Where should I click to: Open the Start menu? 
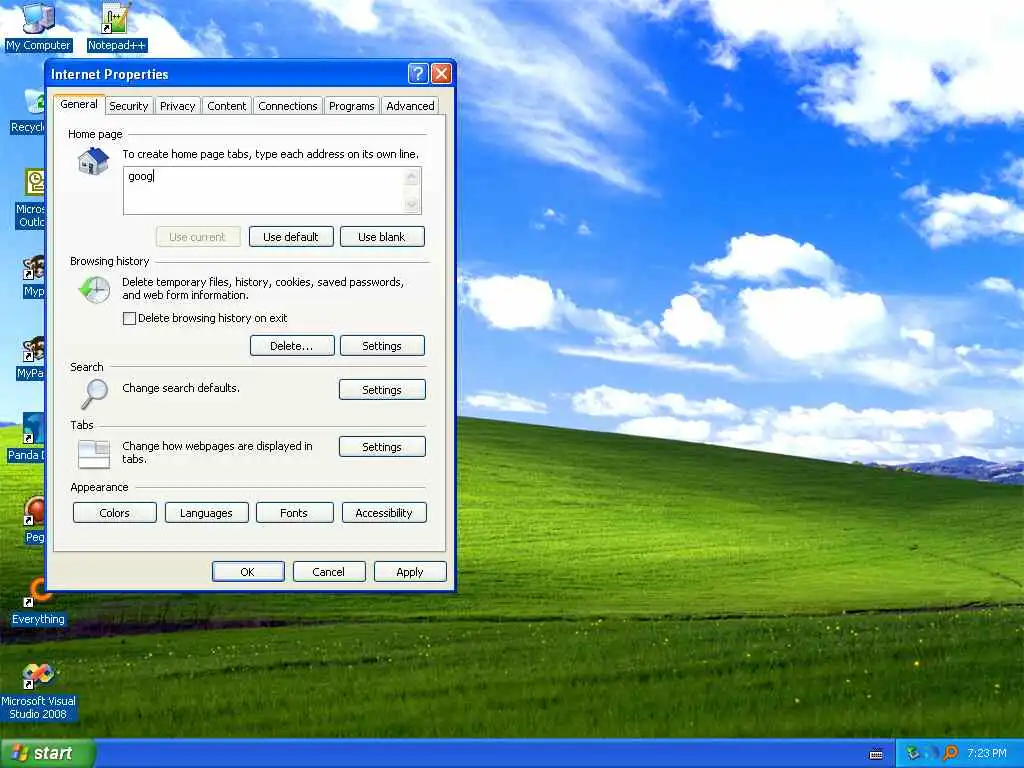click(48, 753)
